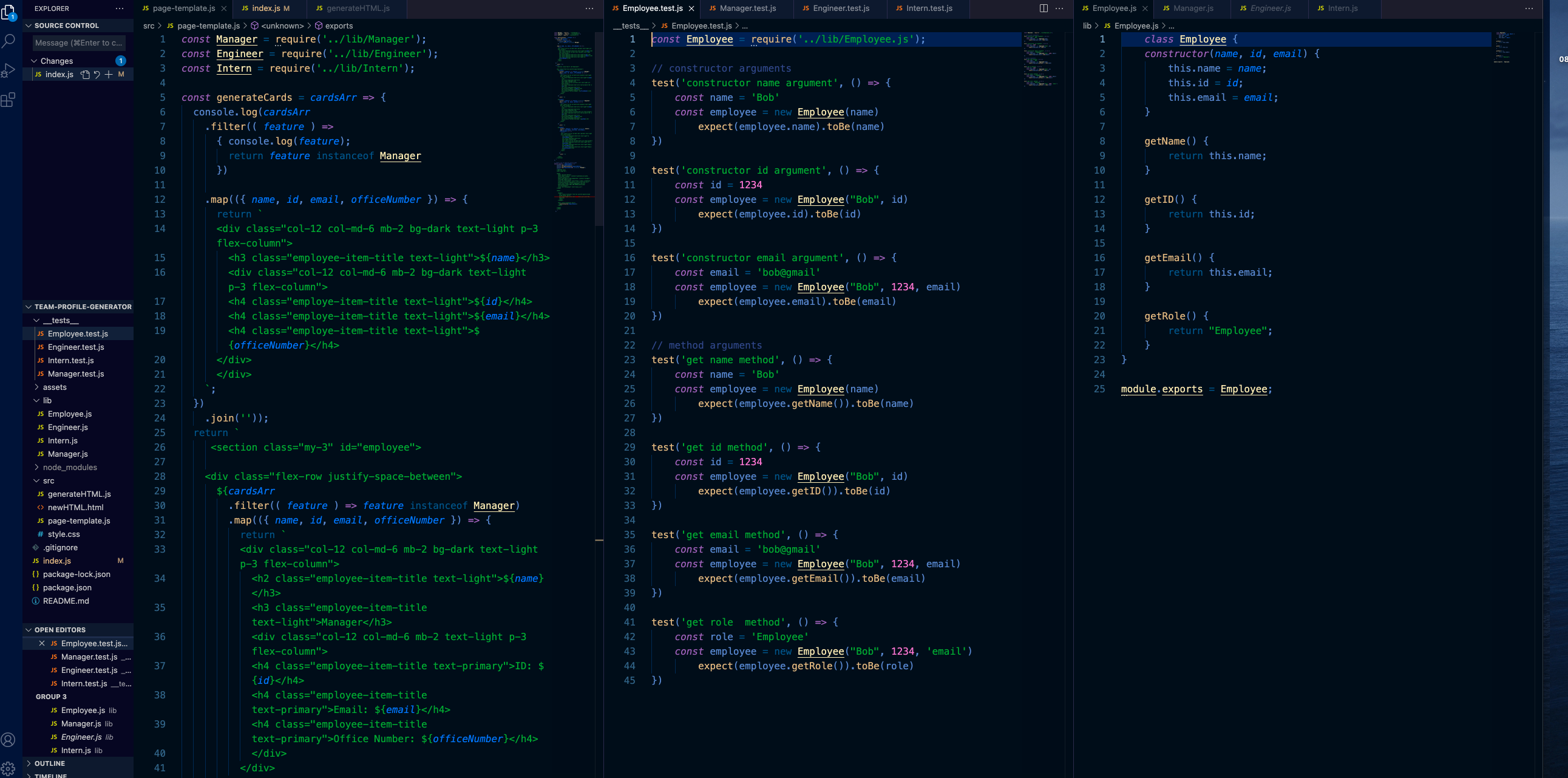This screenshot has width=1568, height=778.
Task: Open the Search view in the activity bar
Action: [8, 41]
